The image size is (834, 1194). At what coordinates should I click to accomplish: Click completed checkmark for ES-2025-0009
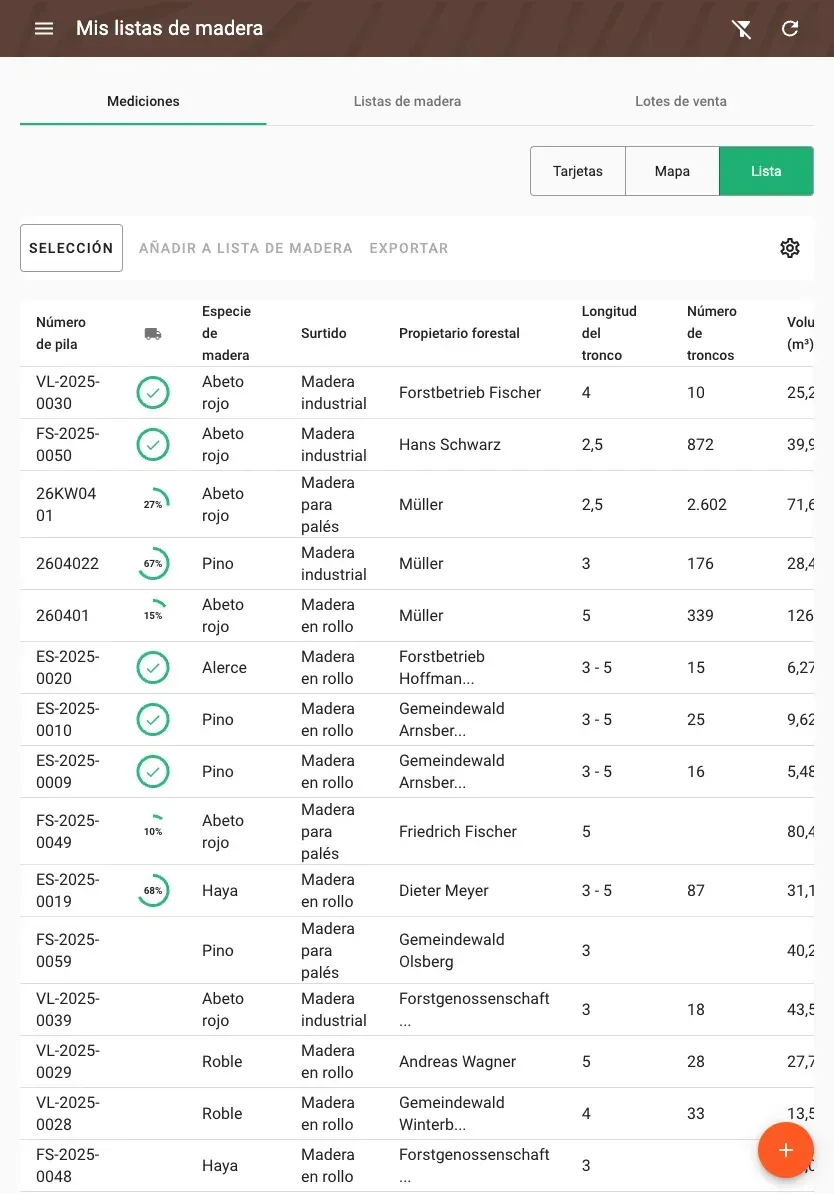click(x=153, y=771)
